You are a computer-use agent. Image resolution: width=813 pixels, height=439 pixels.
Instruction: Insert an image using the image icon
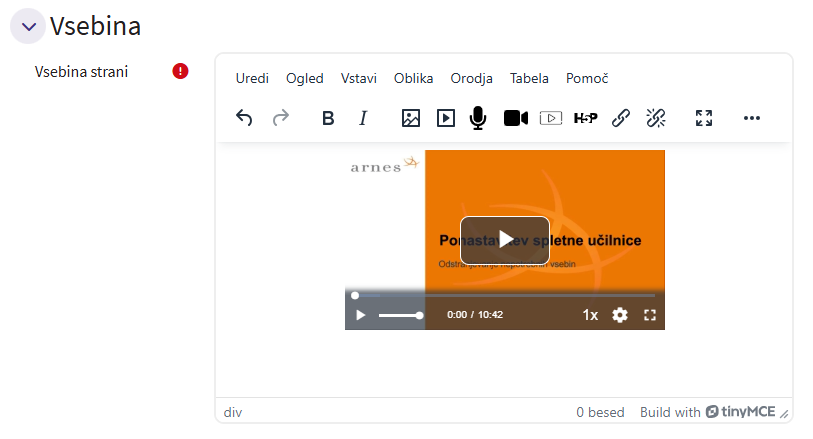410,118
